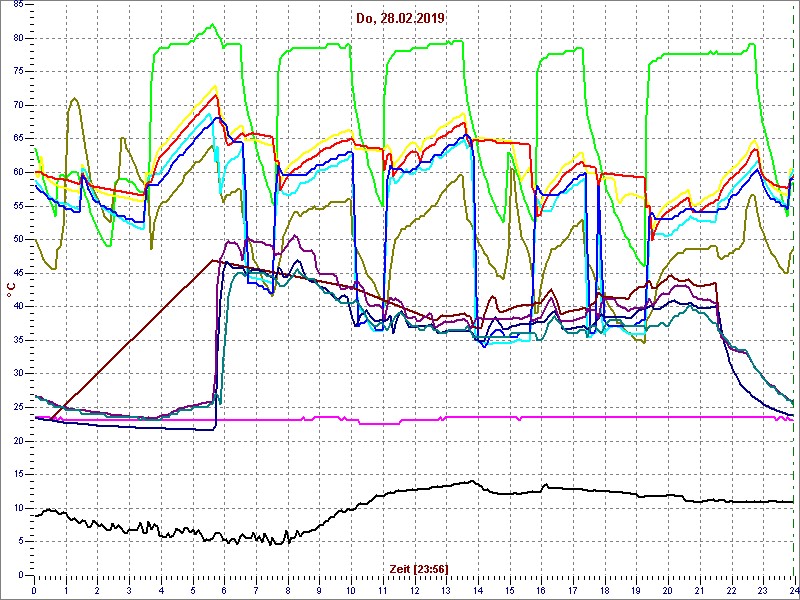Click hour '23' on the time axis
The height and width of the screenshot is (600, 800).
[x=764, y=589]
